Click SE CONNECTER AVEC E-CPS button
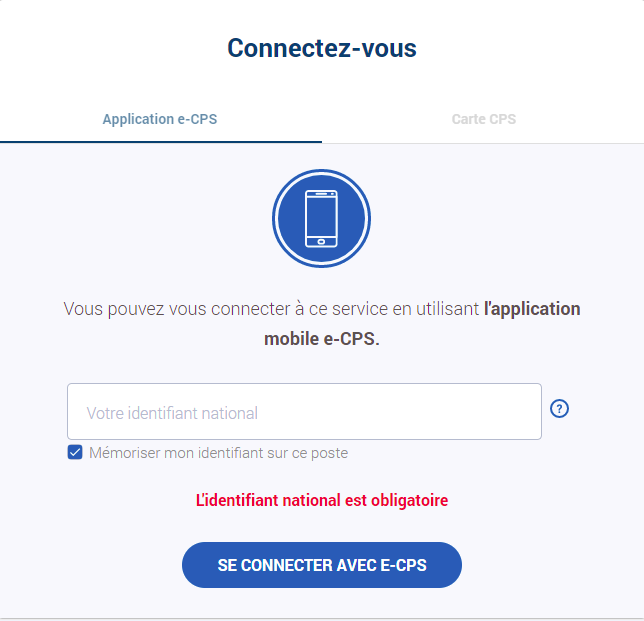This screenshot has width=644, height=621. click(322, 565)
